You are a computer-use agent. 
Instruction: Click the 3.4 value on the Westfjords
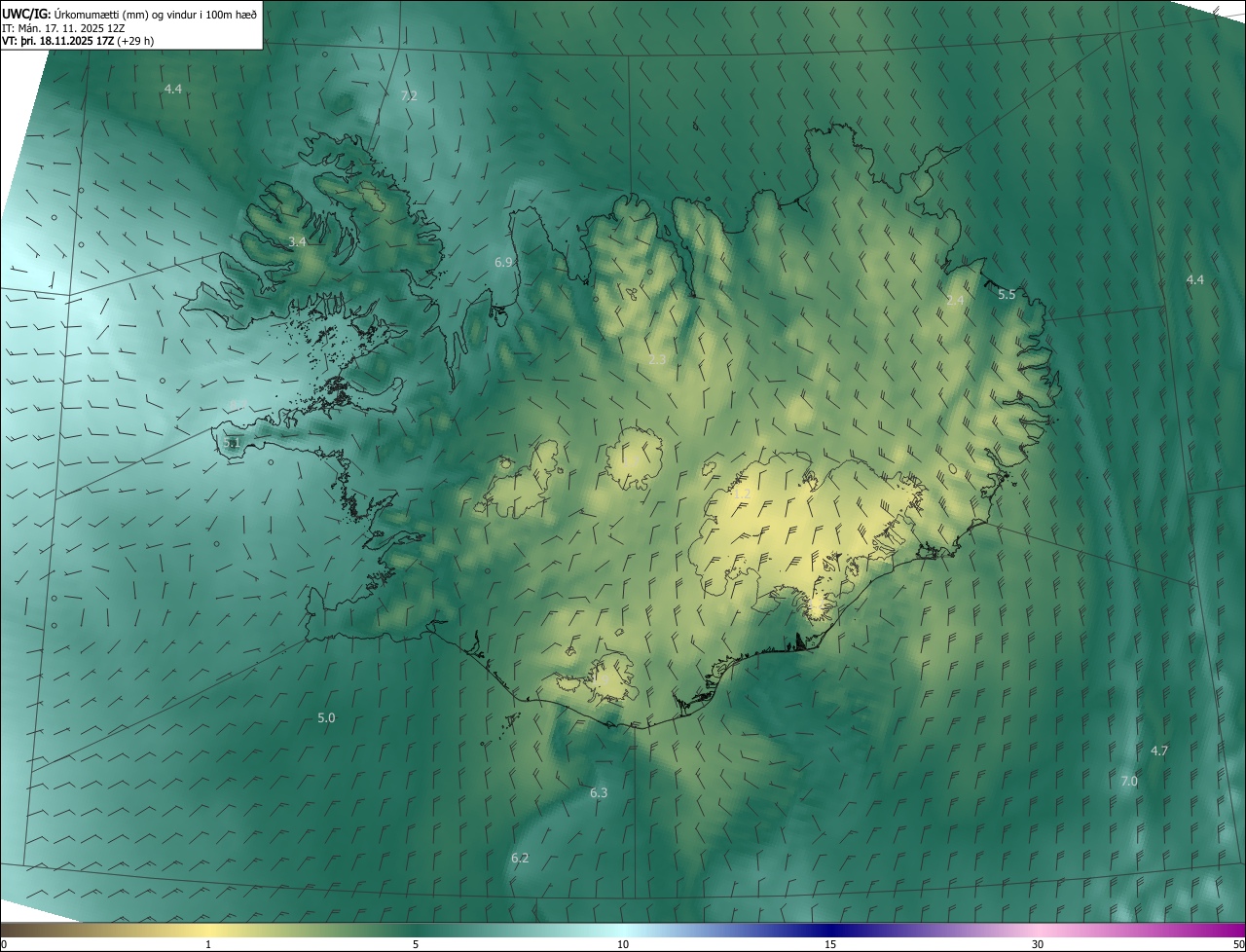(297, 241)
